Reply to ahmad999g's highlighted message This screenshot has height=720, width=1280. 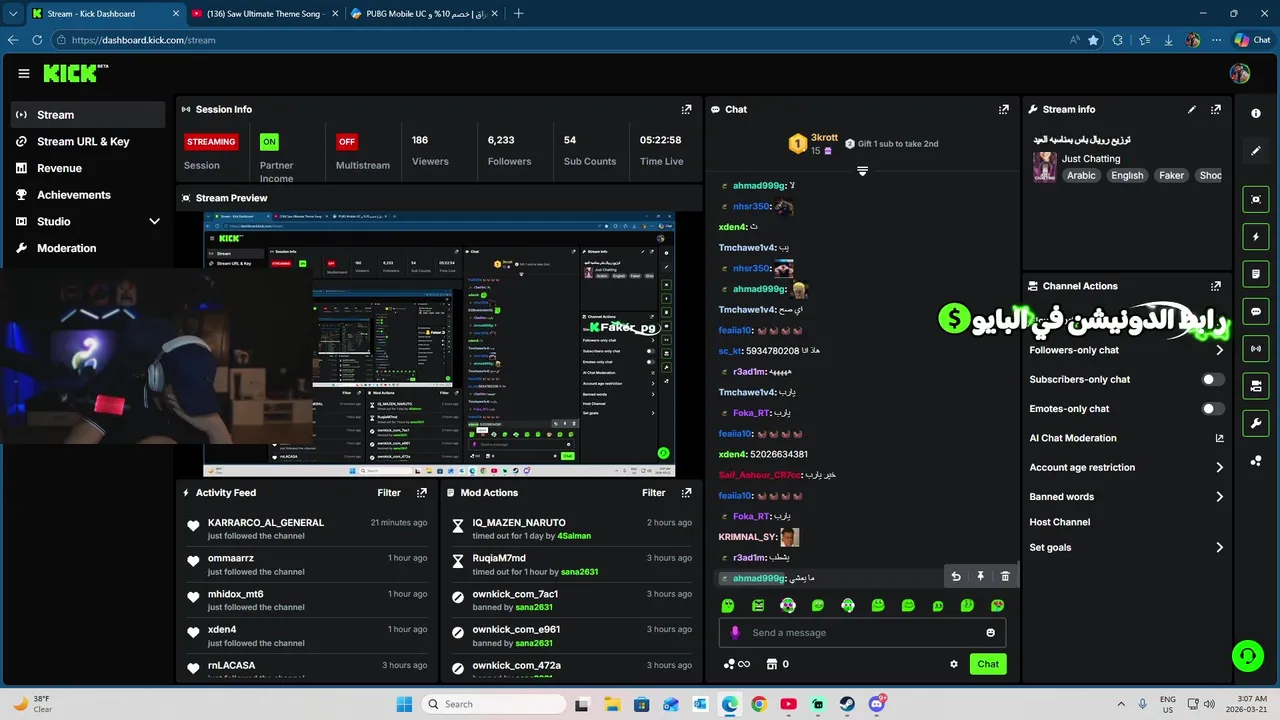[x=956, y=576]
